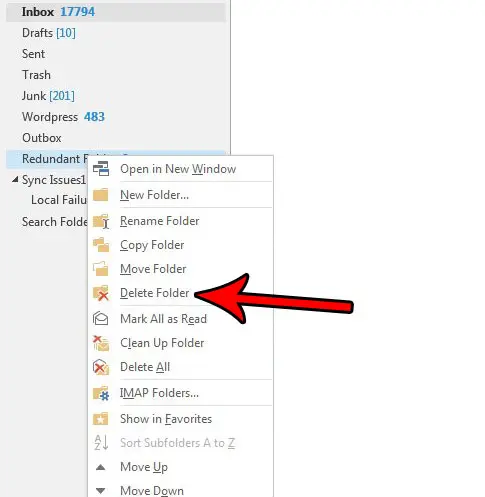Click the Rename Folder icon
Viewport: 485px width, 497px height.
tap(101, 221)
